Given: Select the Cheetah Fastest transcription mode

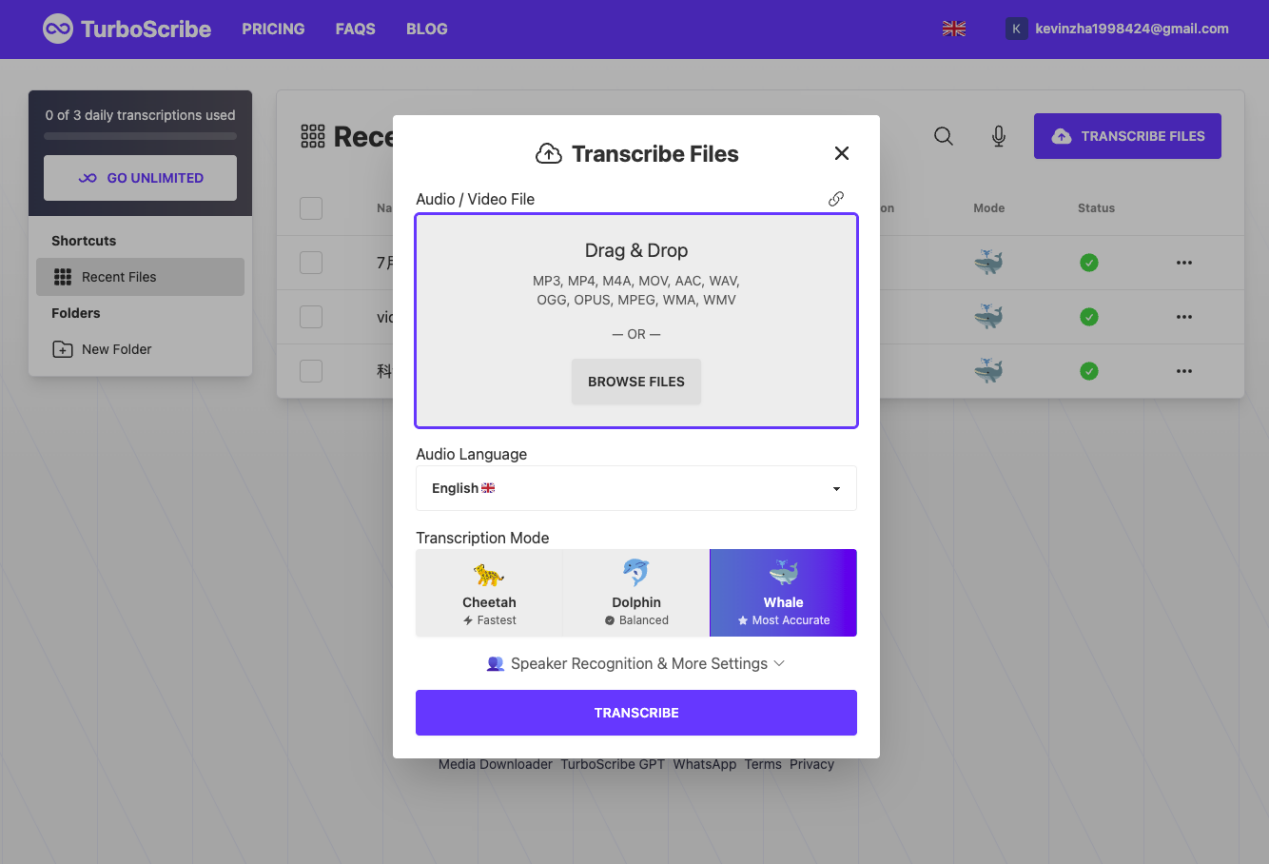Looking at the screenshot, I should [489, 593].
